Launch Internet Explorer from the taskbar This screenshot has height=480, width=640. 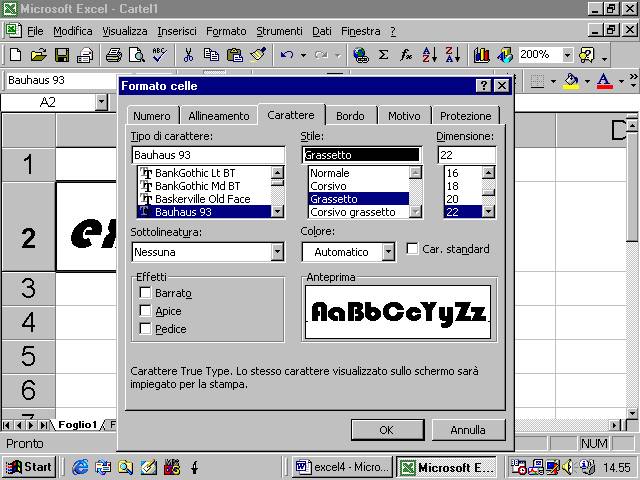pos(80,467)
